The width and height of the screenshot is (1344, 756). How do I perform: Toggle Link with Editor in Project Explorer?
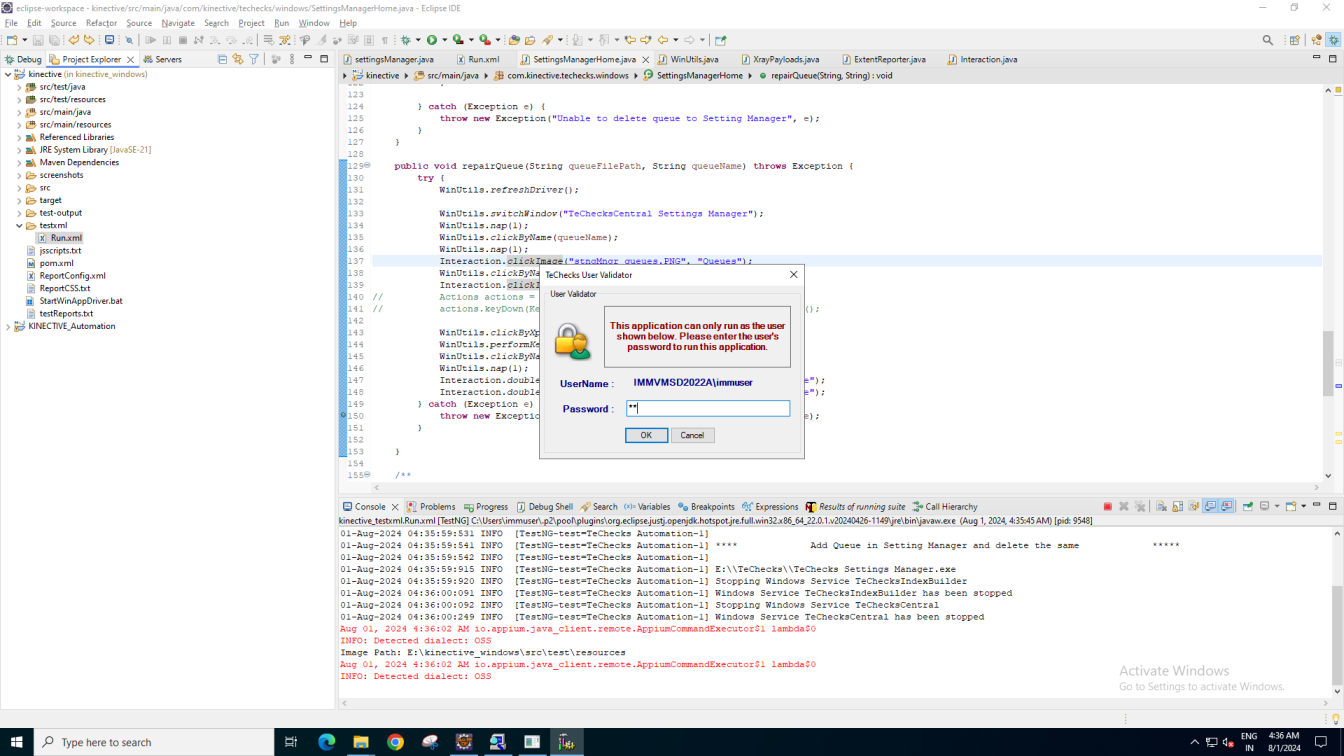pos(238,59)
